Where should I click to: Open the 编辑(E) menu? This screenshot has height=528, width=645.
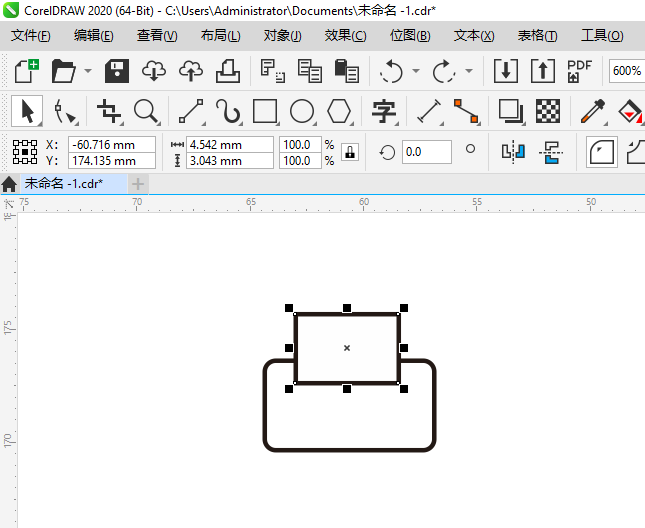[x=93, y=36]
